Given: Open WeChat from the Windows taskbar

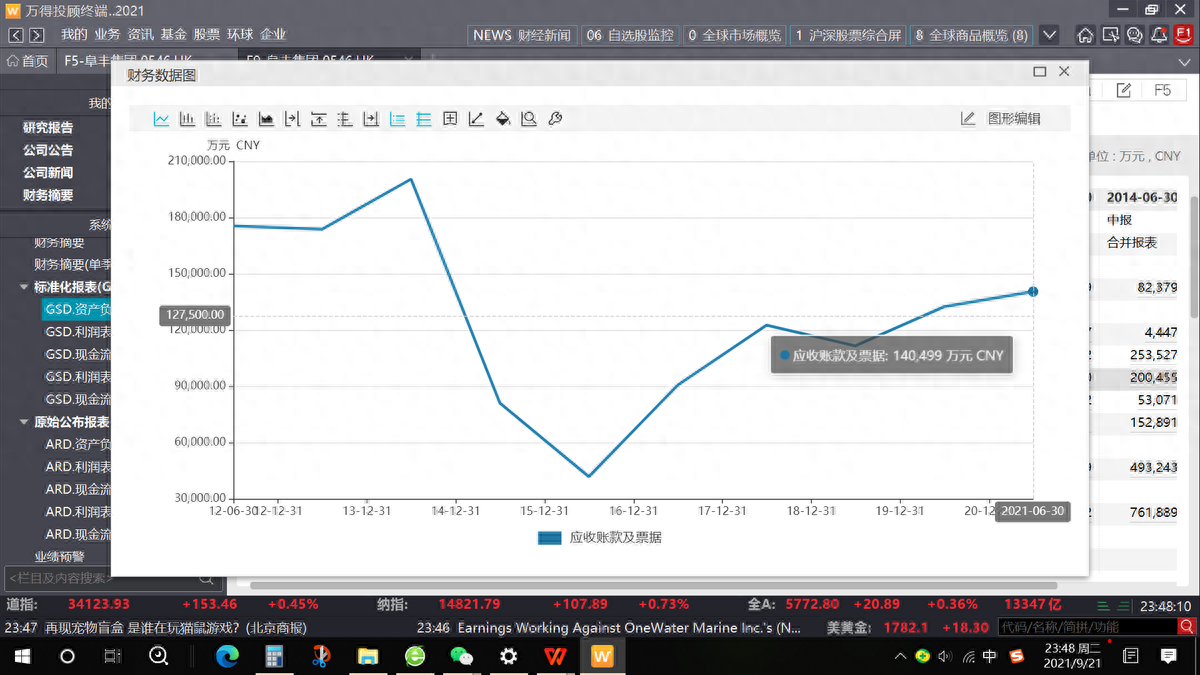Looking at the screenshot, I should coord(461,656).
